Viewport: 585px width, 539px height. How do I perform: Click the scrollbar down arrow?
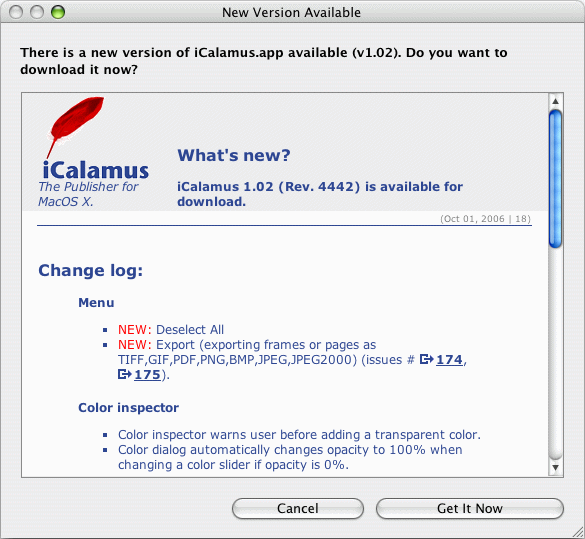pos(556,467)
